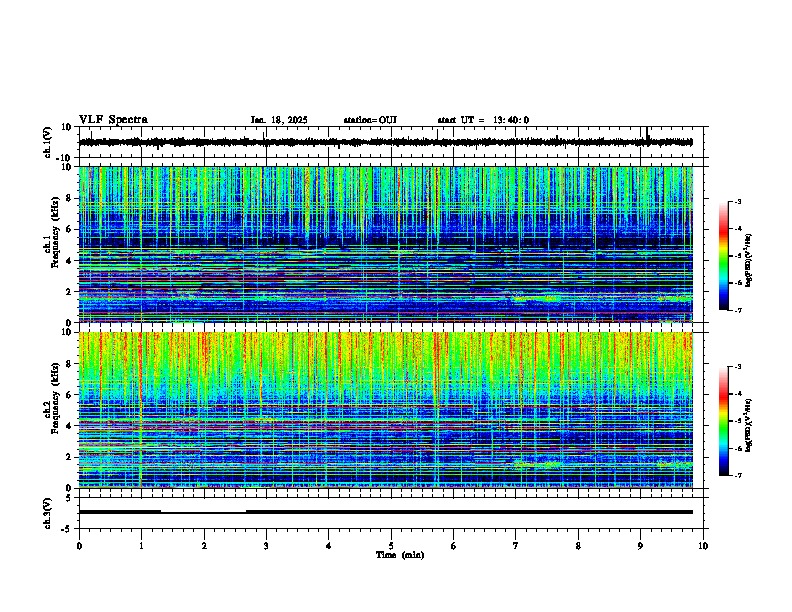
Task: Click the 'start UT = 13:40:0' label
Action: pos(483,120)
